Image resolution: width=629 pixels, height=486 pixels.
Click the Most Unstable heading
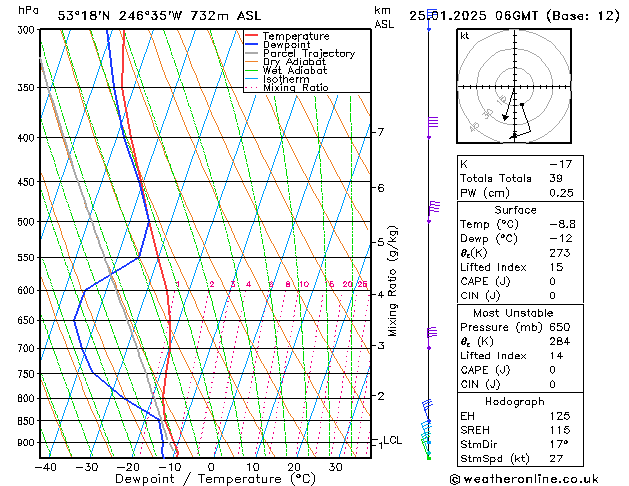point(513,313)
